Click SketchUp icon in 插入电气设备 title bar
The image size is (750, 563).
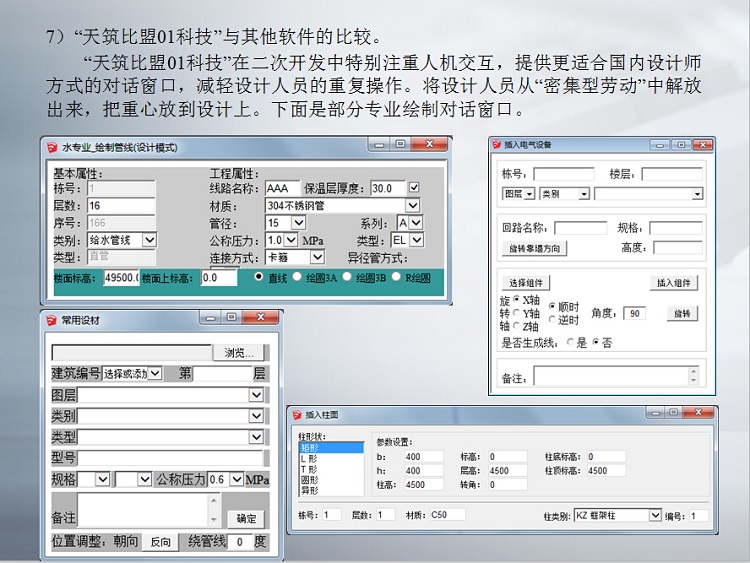[496, 144]
